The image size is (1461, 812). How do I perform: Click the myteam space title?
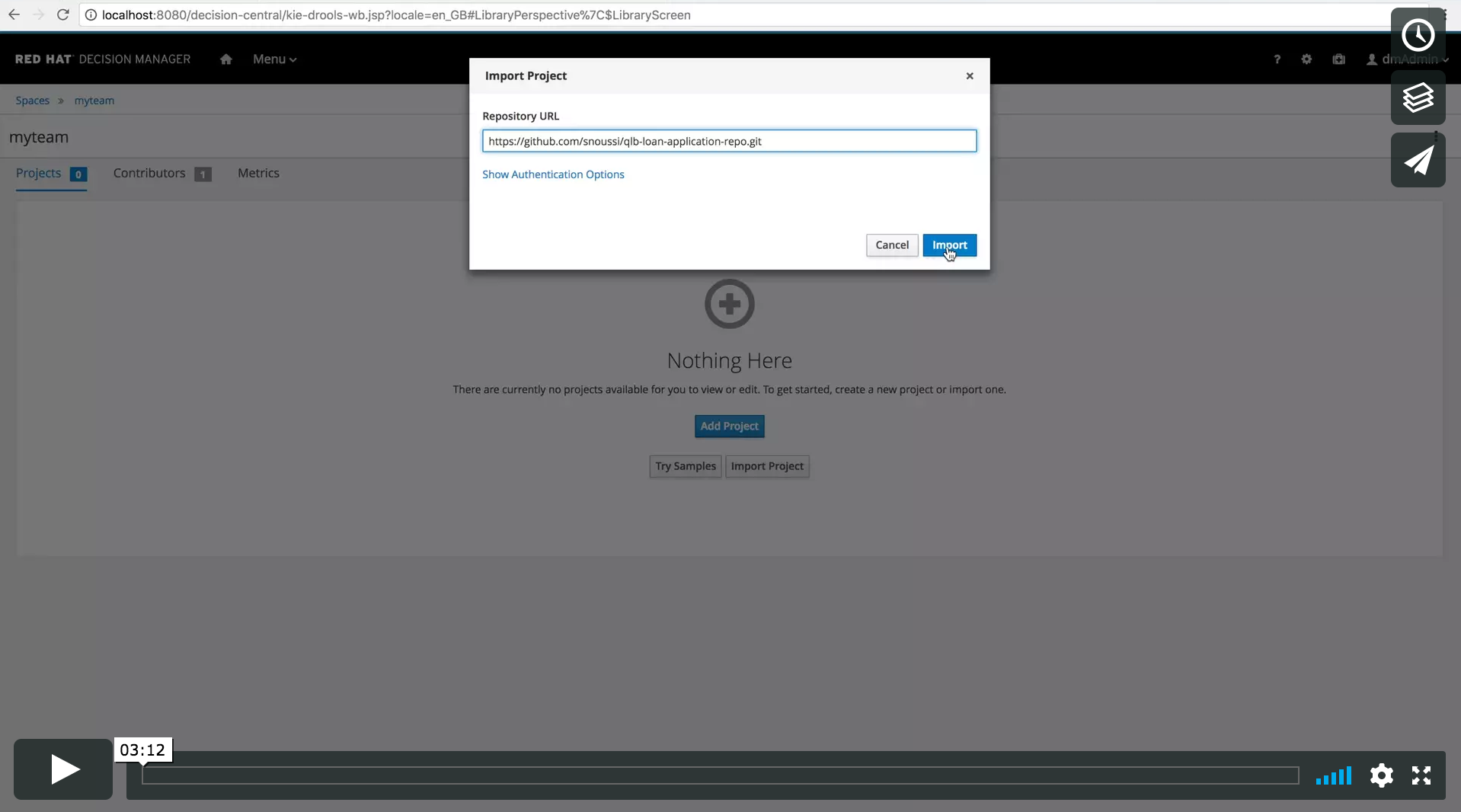39,137
